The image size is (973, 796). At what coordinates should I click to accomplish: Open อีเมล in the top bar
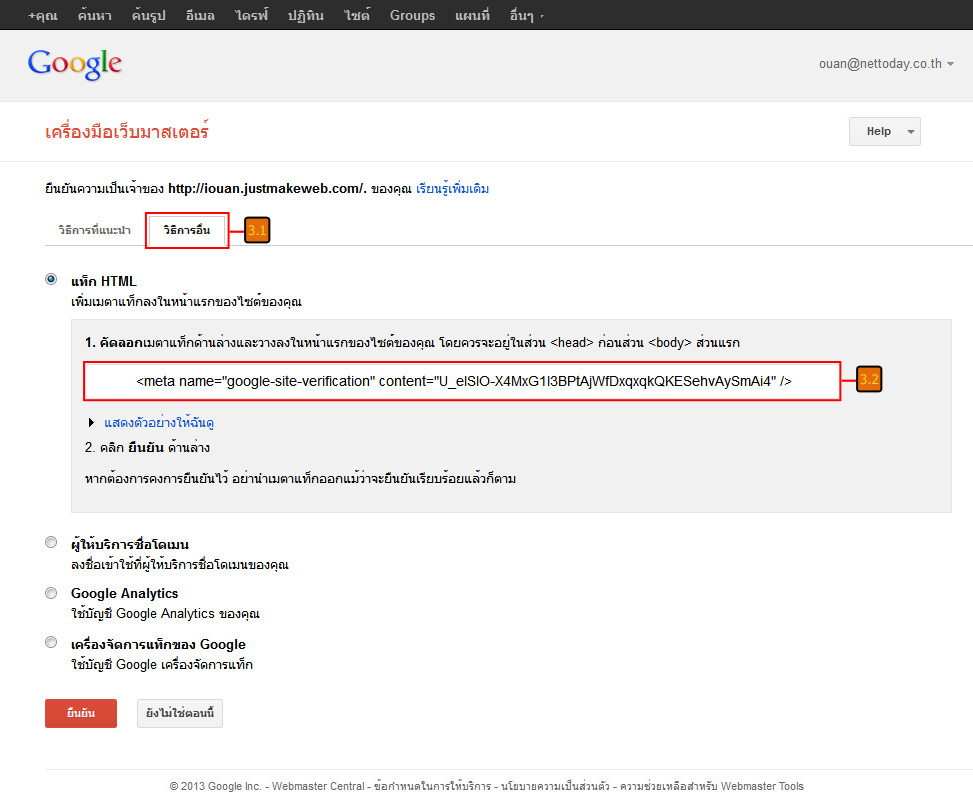click(200, 16)
